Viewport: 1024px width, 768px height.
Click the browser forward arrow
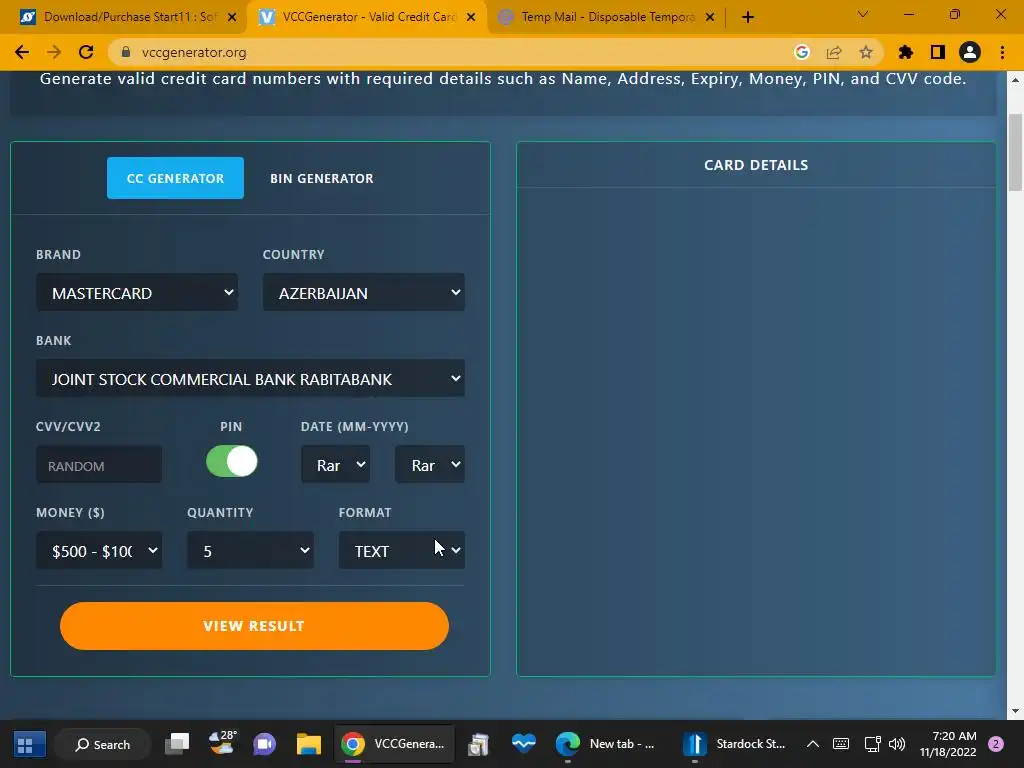54,52
